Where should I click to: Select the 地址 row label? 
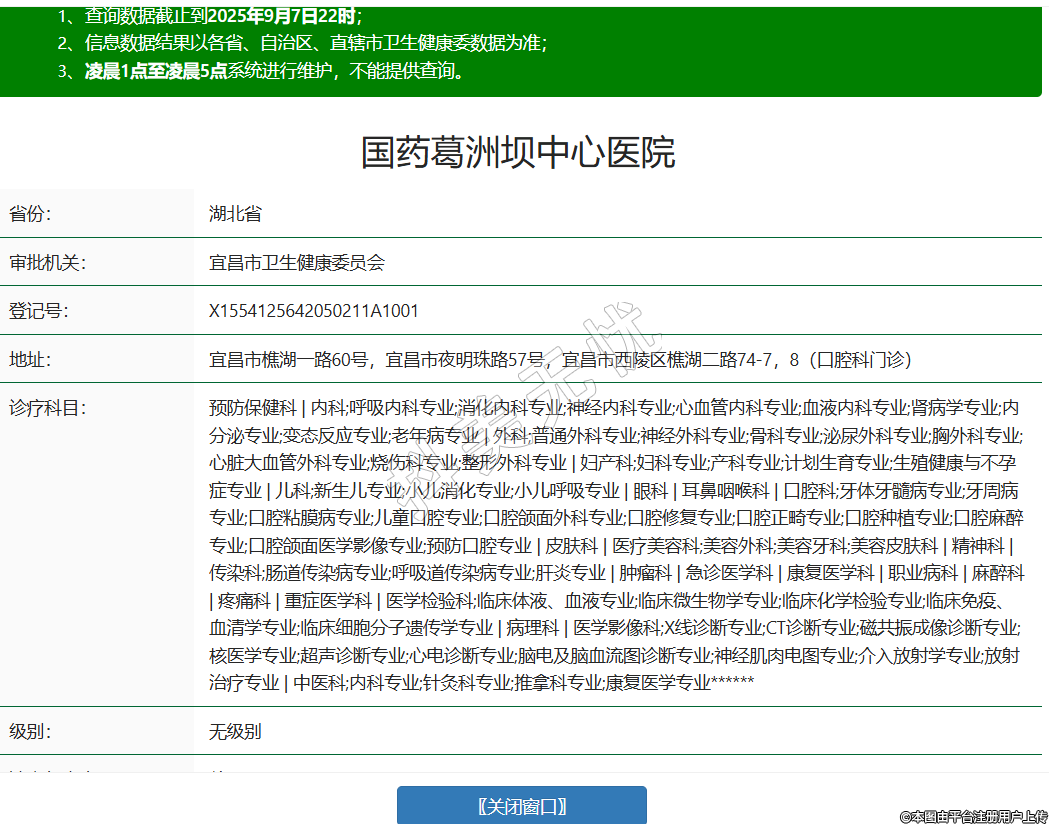(x=30, y=359)
